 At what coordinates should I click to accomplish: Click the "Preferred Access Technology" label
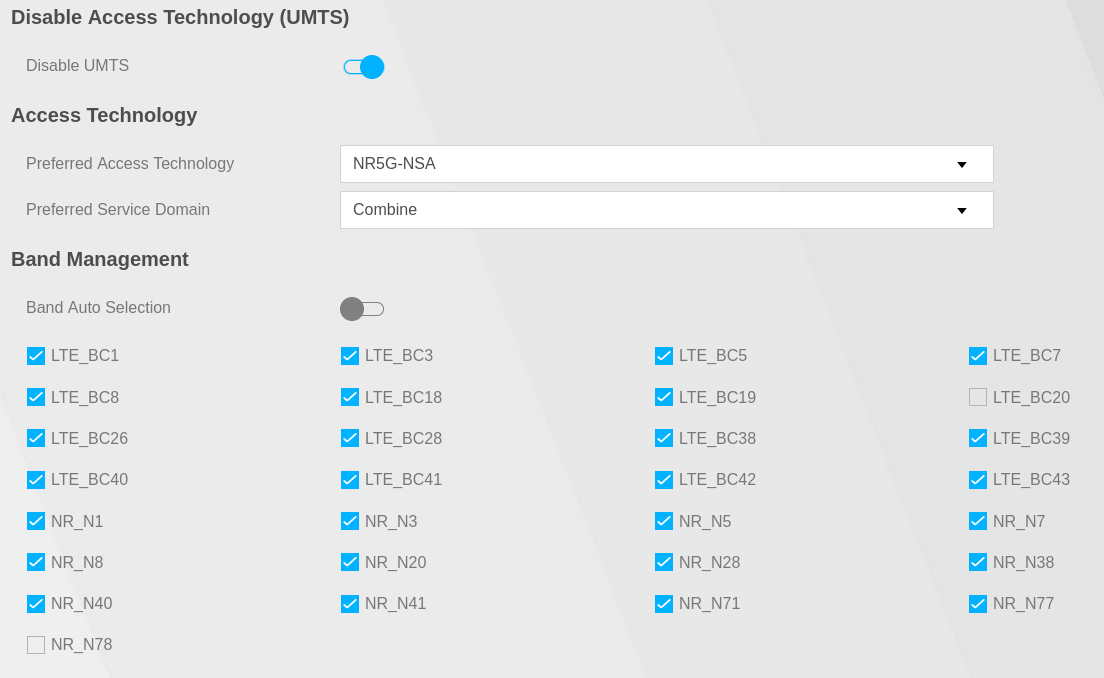pyautogui.click(x=130, y=163)
